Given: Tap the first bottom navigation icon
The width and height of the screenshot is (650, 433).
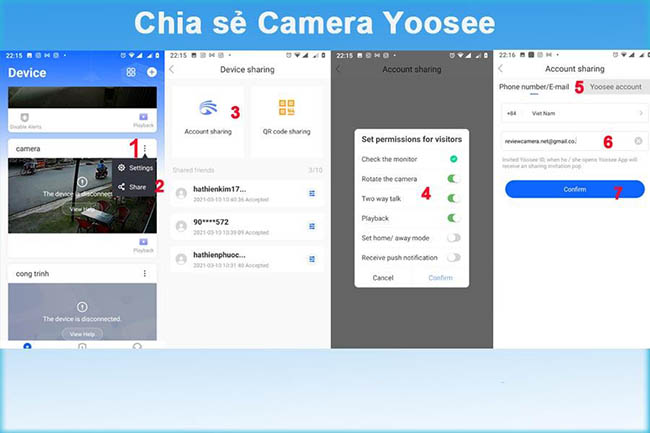Looking at the screenshot, I should [27, 346].
